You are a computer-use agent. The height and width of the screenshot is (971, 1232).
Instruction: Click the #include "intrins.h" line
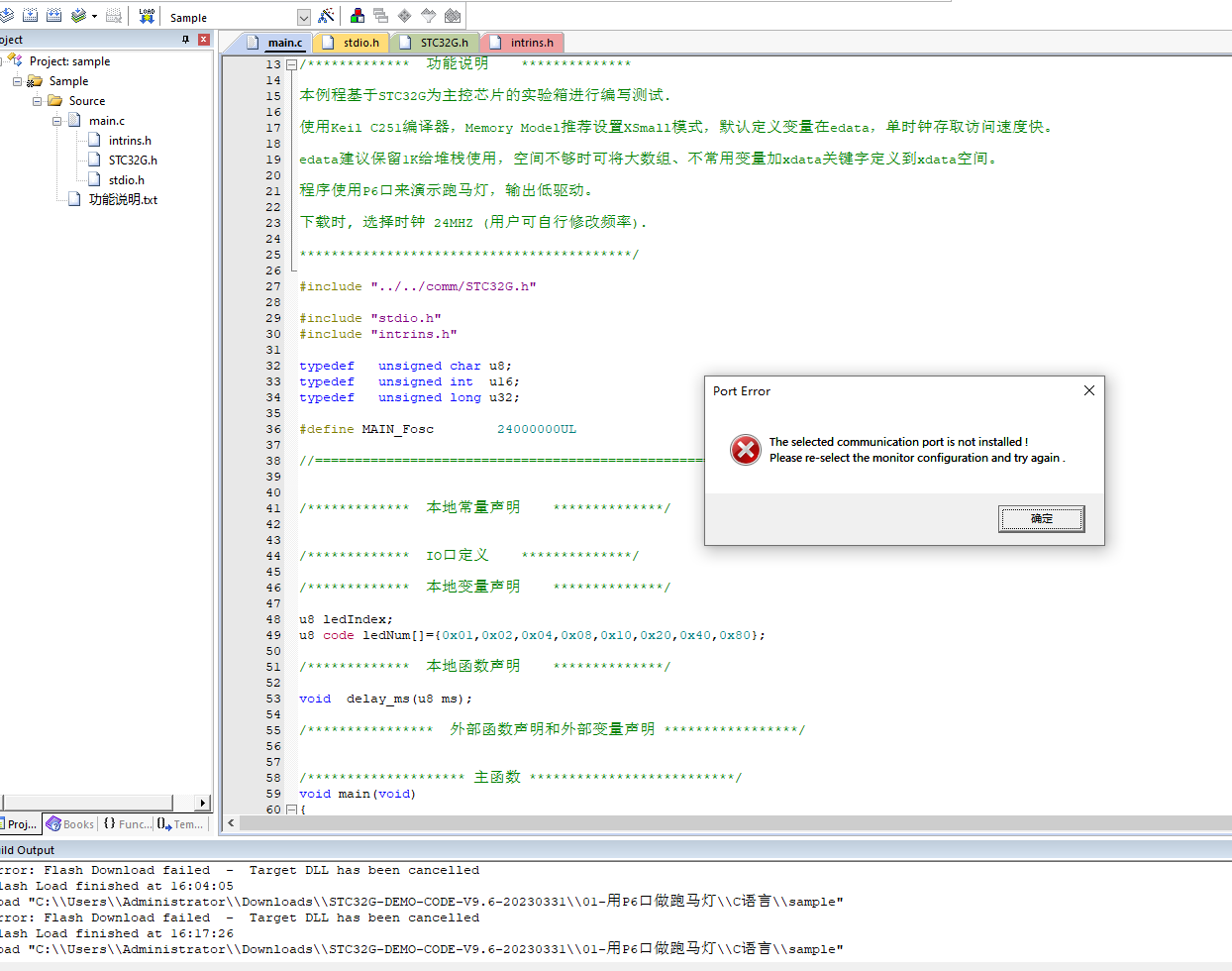click(x=377, y=334)
